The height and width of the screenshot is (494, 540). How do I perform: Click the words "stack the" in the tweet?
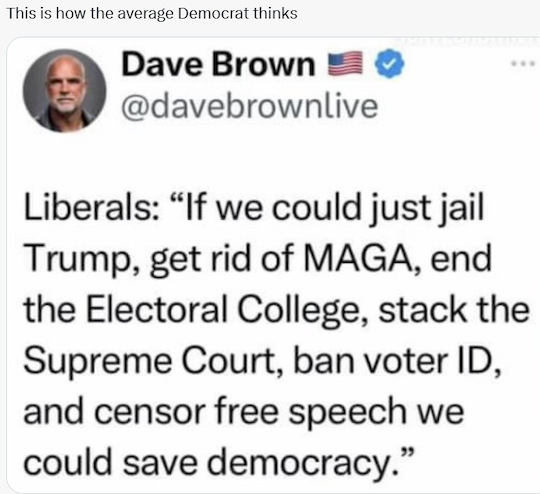coord(454,310)
